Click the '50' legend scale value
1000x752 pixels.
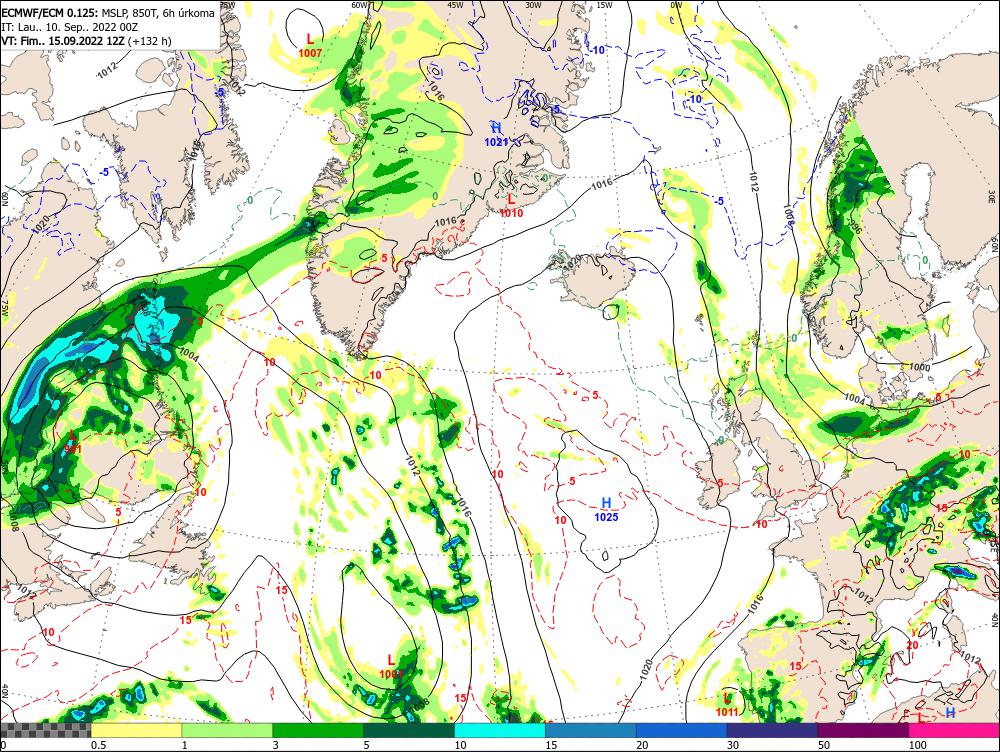click(x=824, y=745)
